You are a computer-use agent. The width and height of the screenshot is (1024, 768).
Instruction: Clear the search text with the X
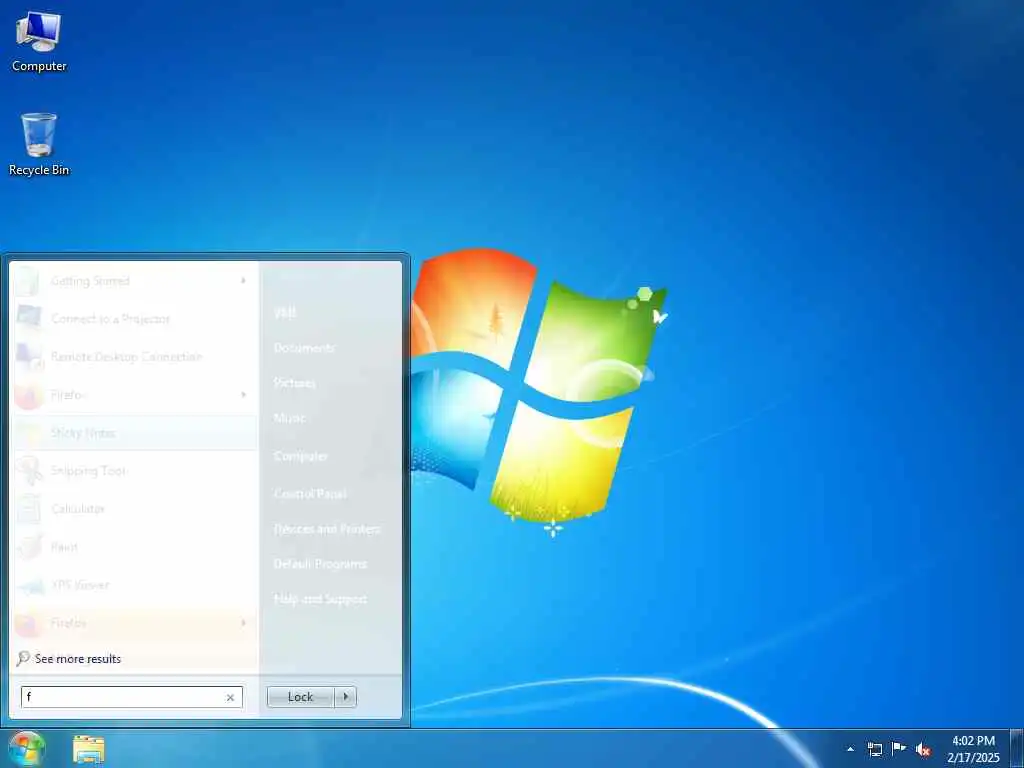230,697
